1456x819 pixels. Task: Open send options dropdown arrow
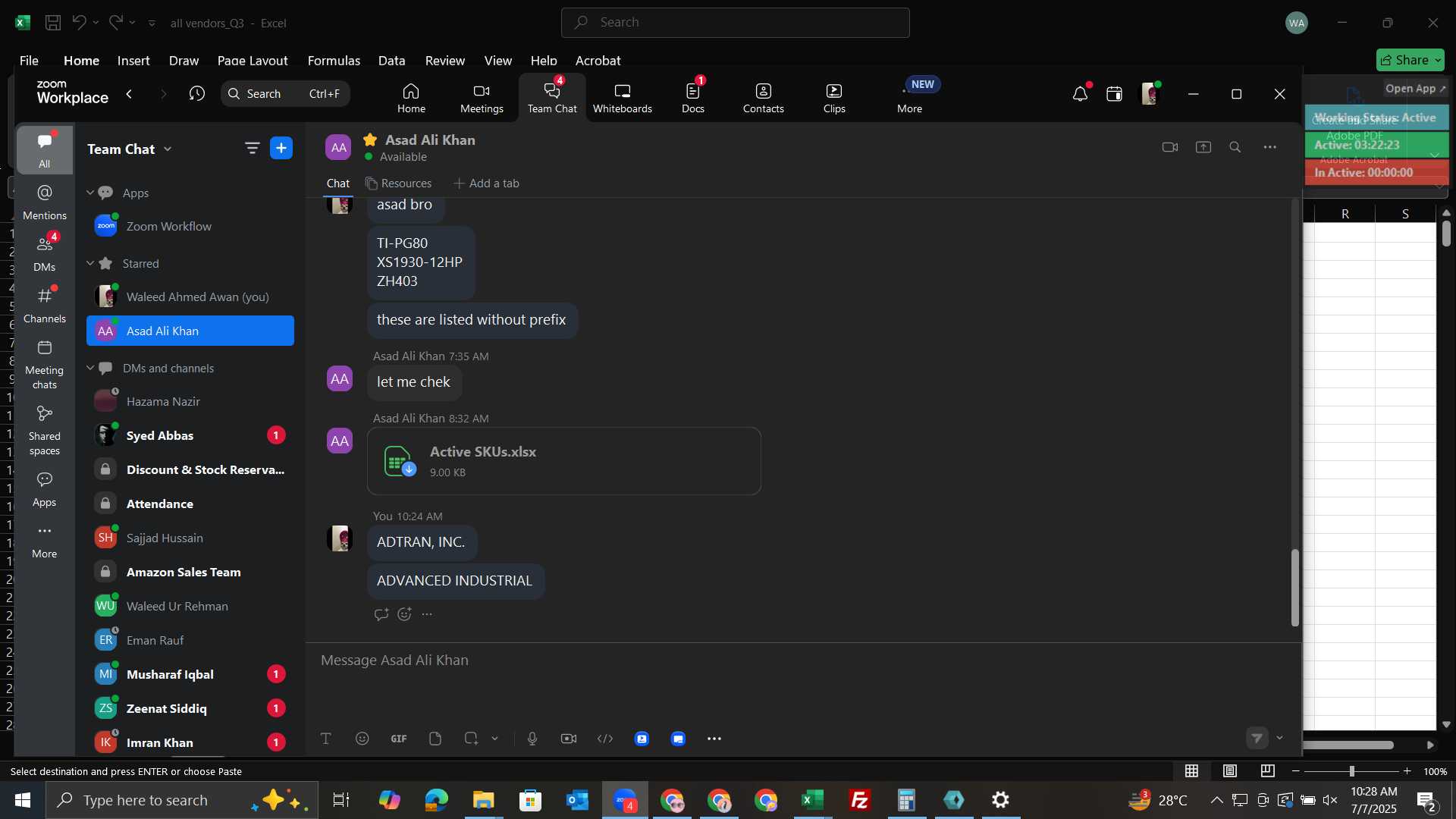[1280, 738]
